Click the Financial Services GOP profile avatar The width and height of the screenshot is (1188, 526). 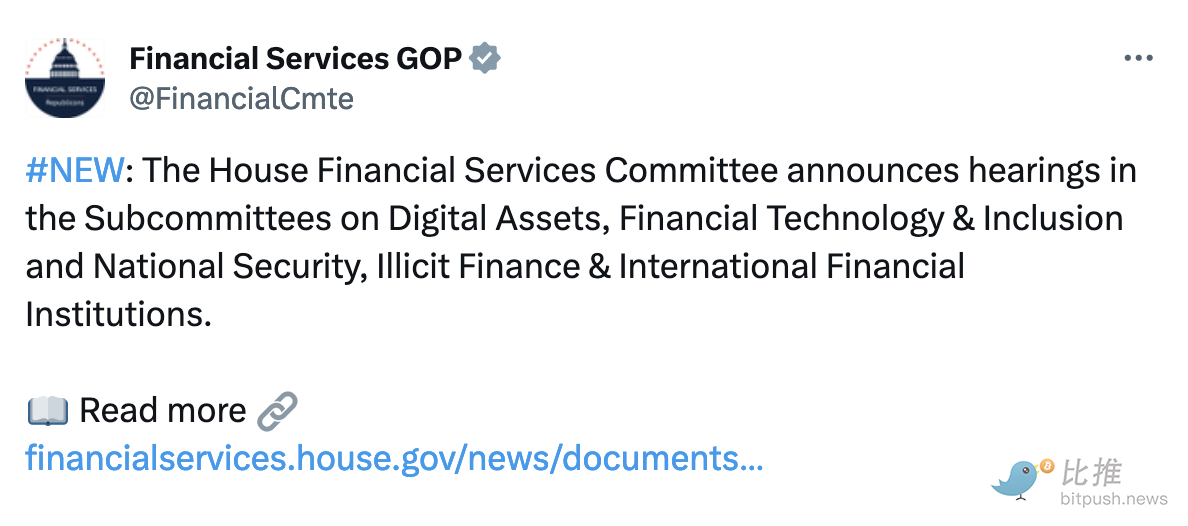65,78
